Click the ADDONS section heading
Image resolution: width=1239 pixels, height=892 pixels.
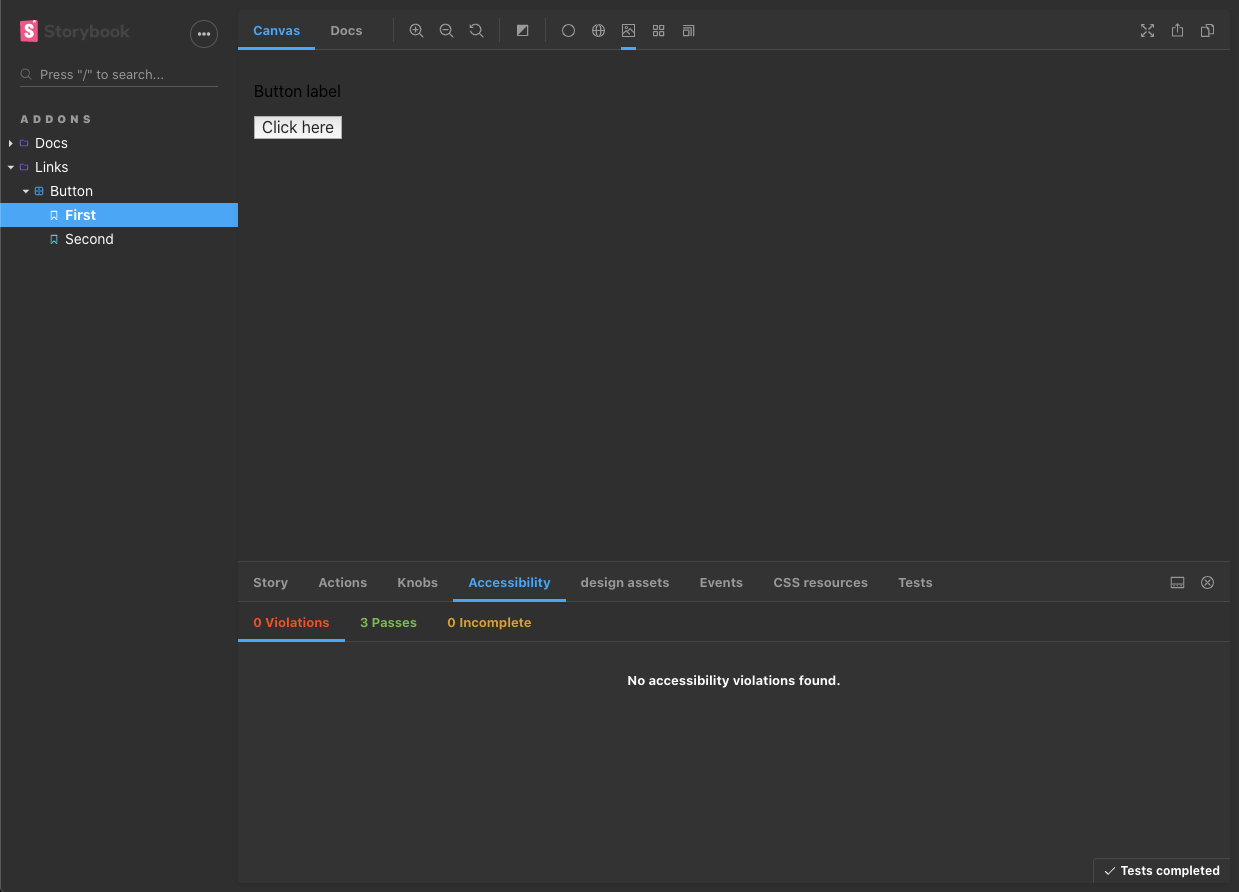56,119
